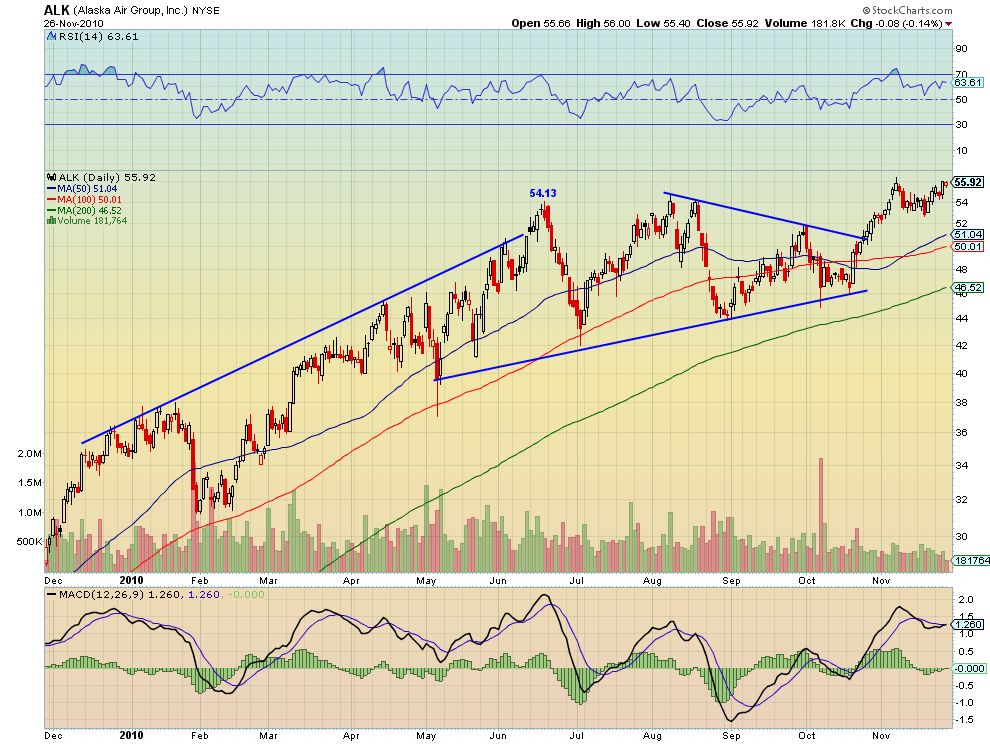This screenshot has width=990, height=744.
Task: Click the candlestick icon beside ALK (Daily)
Action: click(x=52, y=177)
